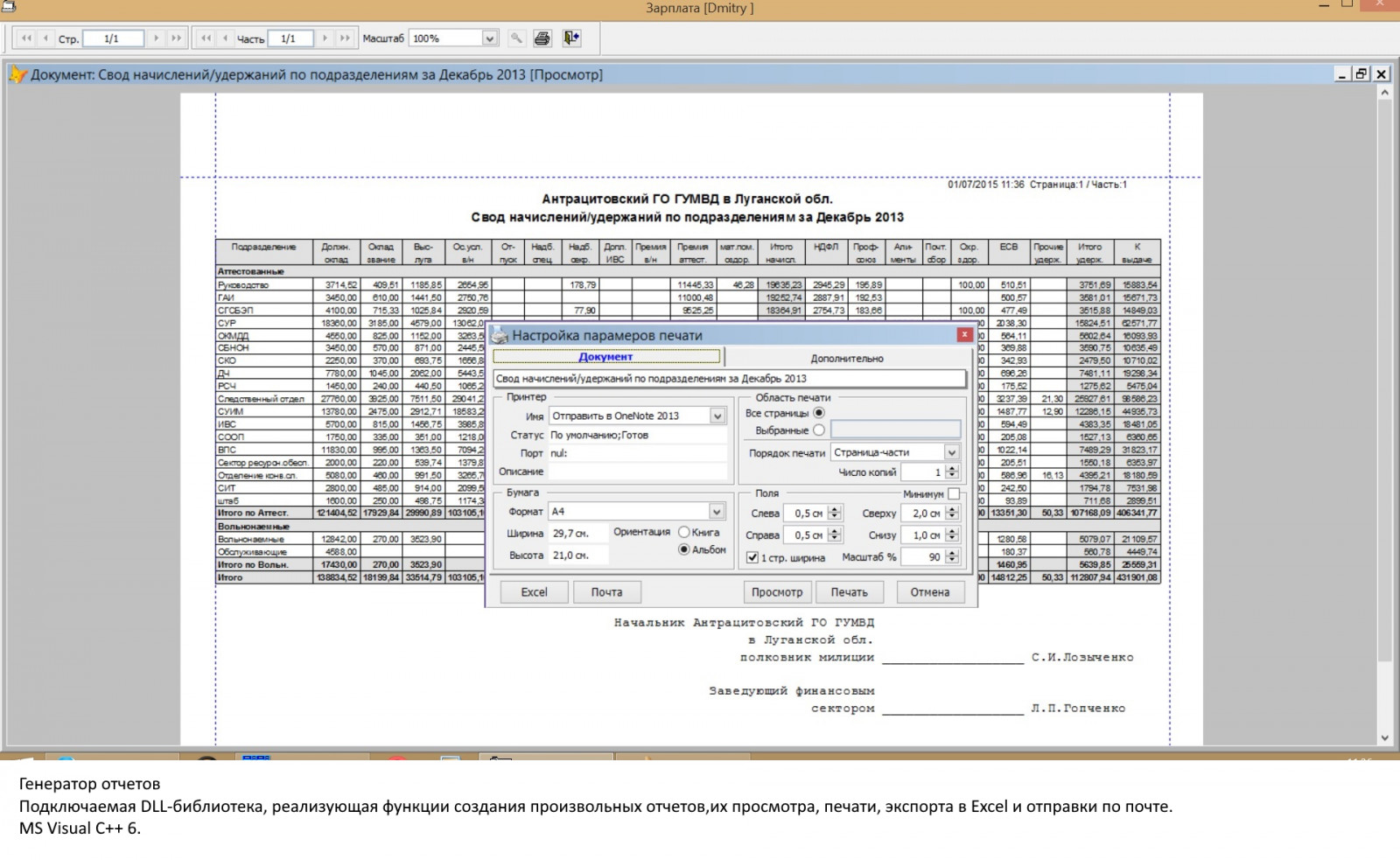Viewport: 1400px width, 860px height.
Task: Decrease the 'Число копий' value
Action: (x=952, y=476)
